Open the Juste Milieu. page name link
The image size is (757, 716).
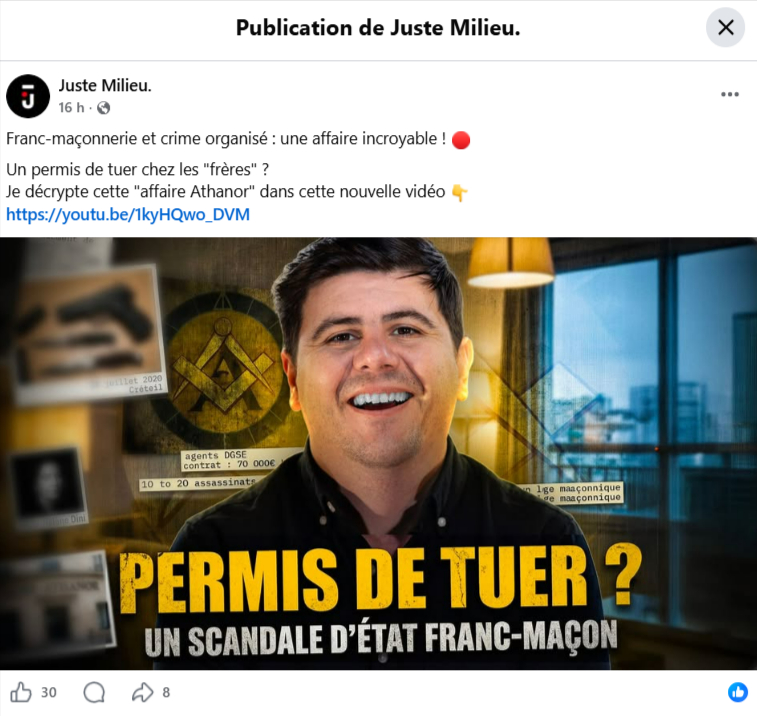[105, 85]
